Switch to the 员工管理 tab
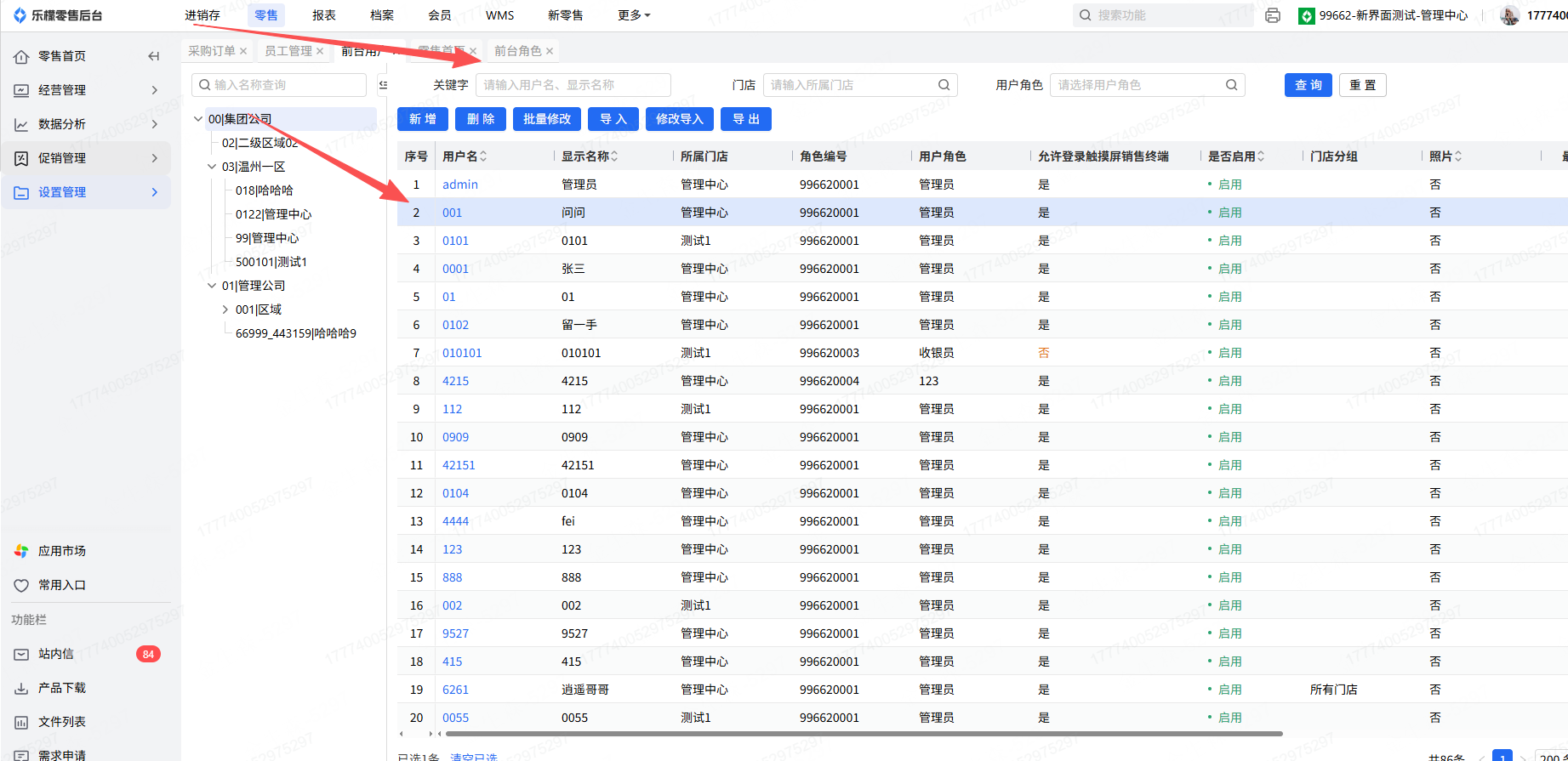This screenshot has width=1568, height=761. 288,51
